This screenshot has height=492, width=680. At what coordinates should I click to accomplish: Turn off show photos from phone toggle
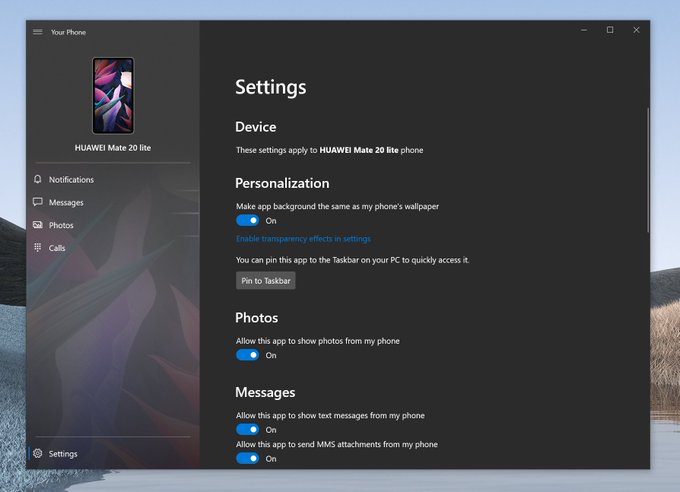(247, 355)
